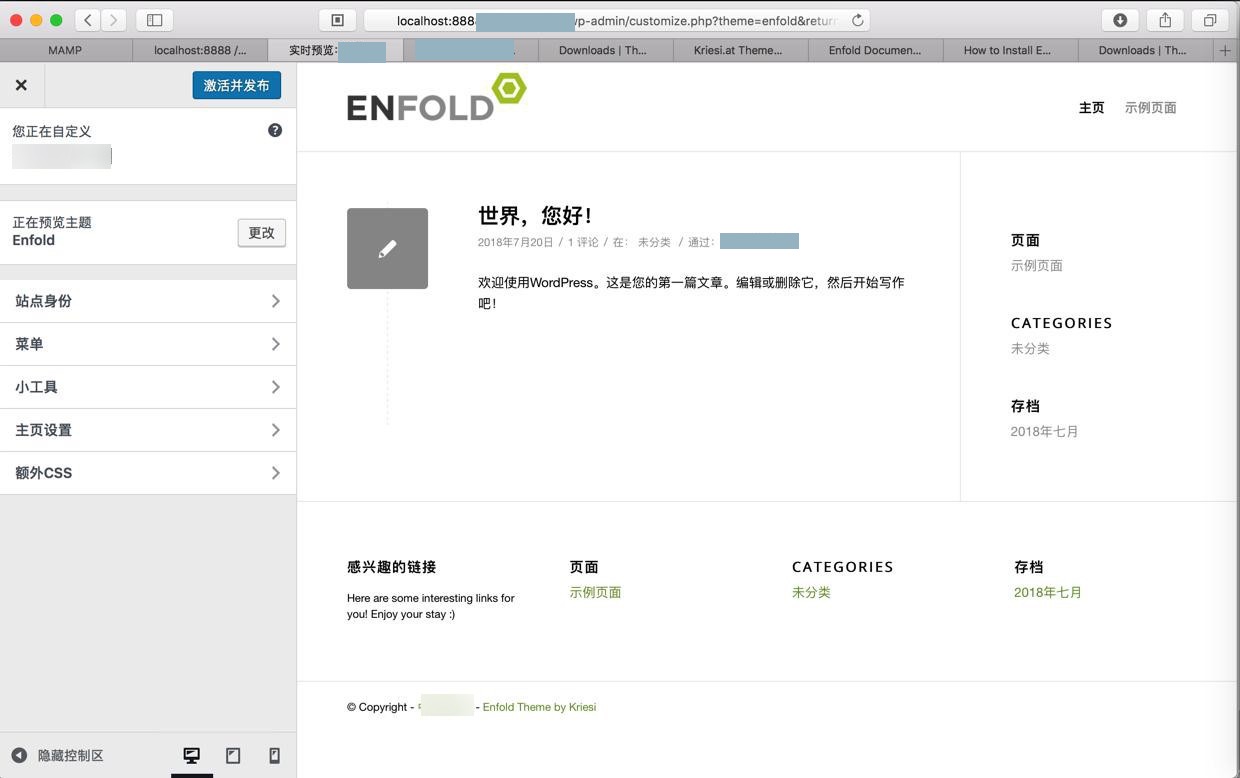Expand the 菜单 section
The width and height of the screenshot is (1240, 778).
[x=148, y=344]
